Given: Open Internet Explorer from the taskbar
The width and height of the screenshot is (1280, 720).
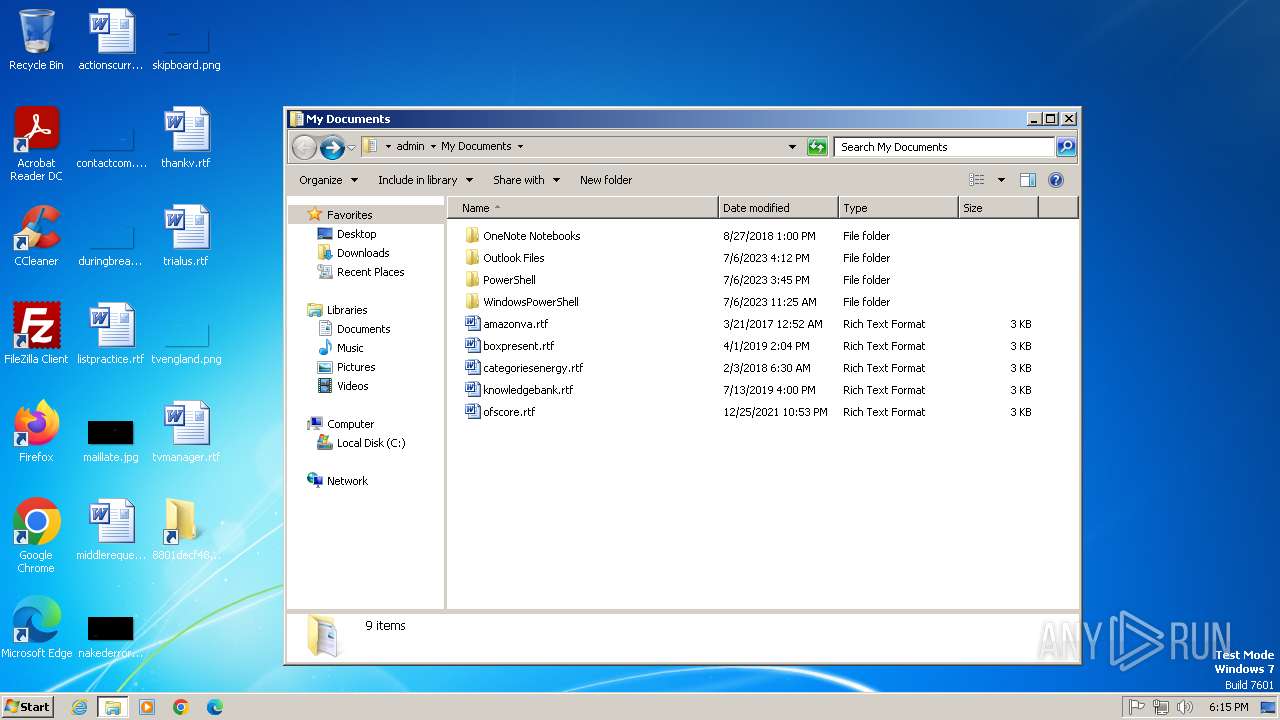Looking at the screenshot, I should click(79, 707).
